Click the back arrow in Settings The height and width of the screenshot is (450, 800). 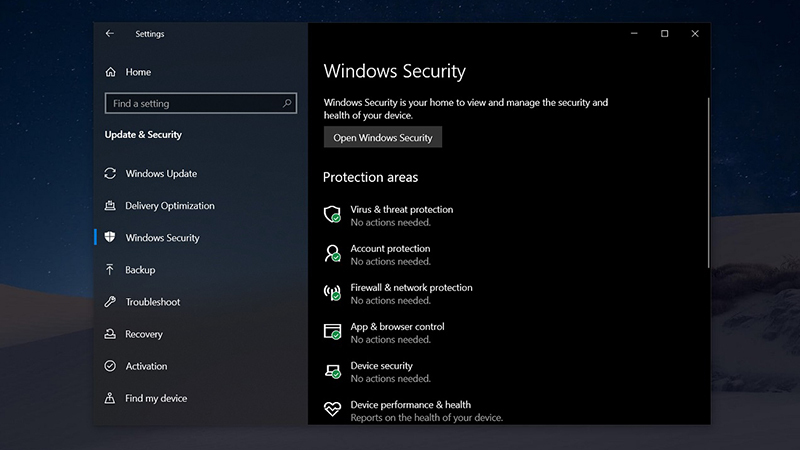(x=110, y=34)
